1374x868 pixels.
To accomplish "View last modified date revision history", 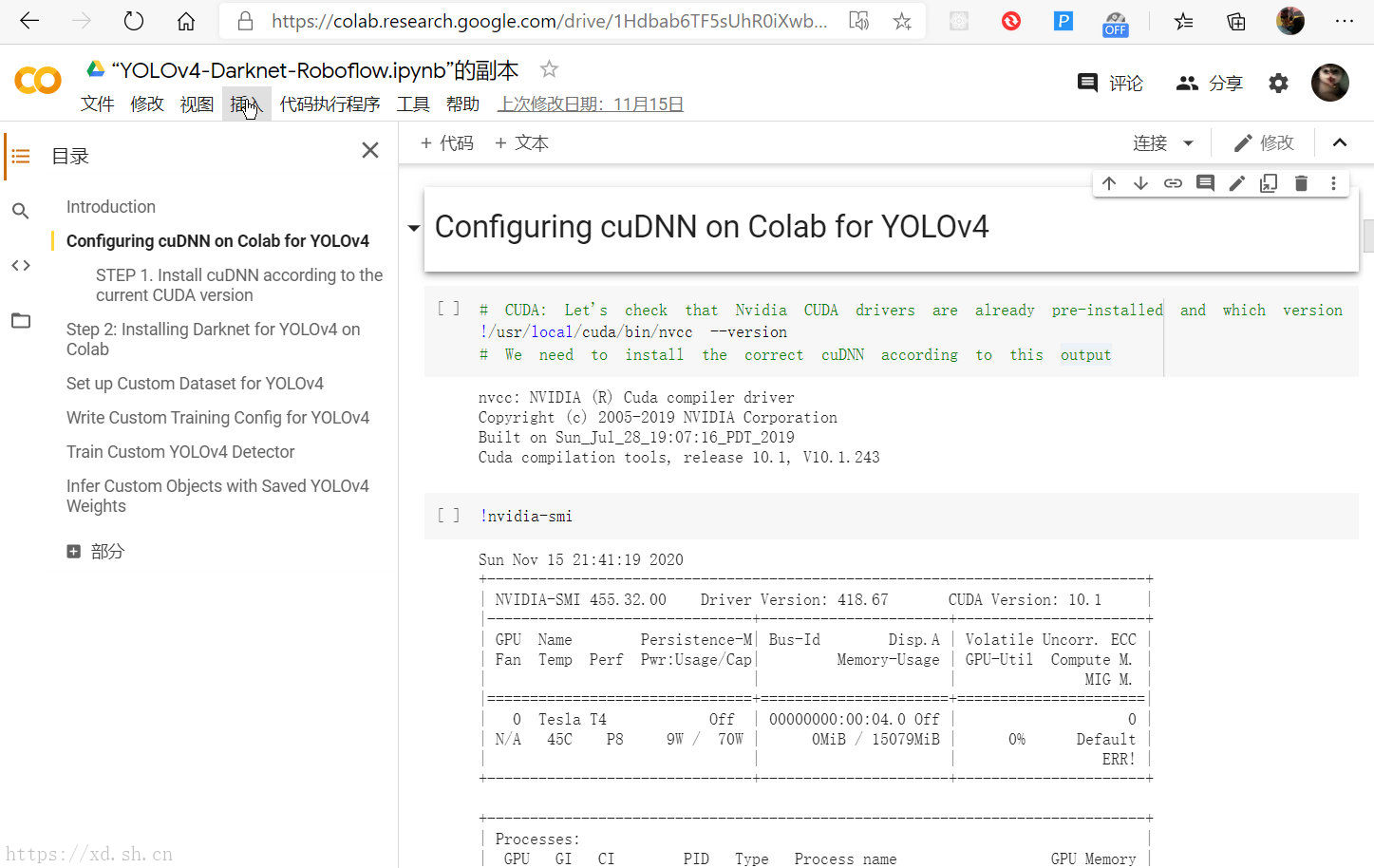I will point(591,104).
